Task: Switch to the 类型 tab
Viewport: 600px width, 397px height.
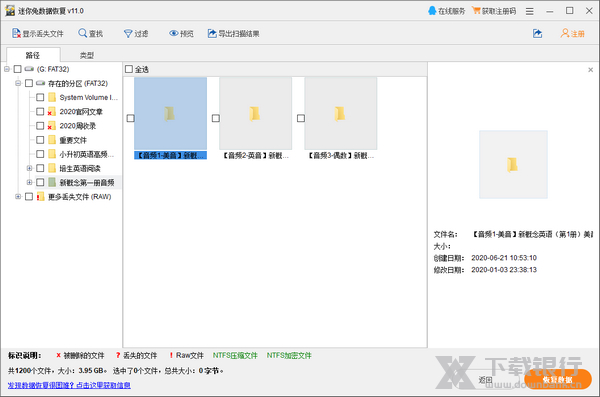Action: click(87, 55)
